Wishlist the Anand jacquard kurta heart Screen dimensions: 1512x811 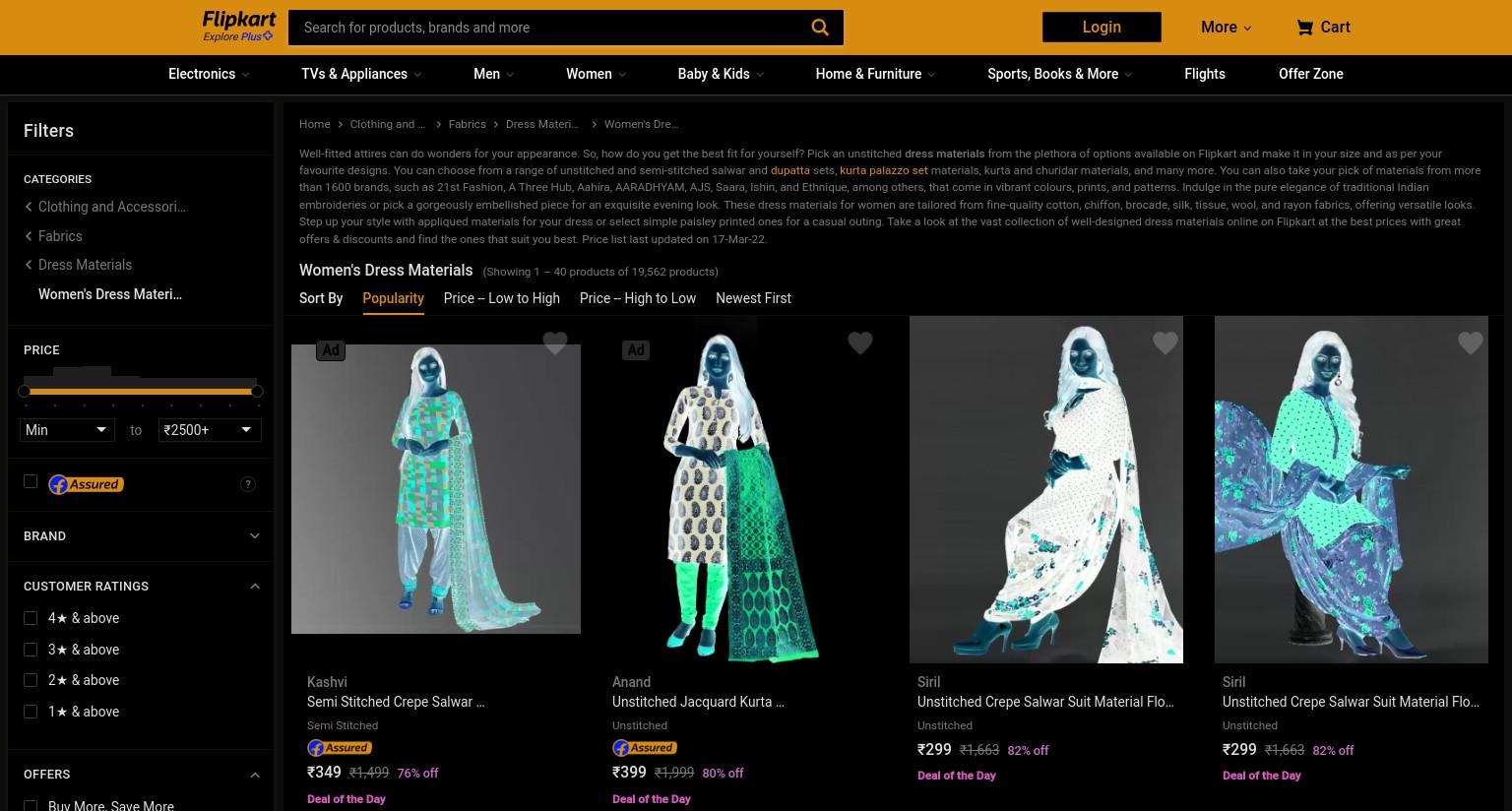(x=860, y=343)
